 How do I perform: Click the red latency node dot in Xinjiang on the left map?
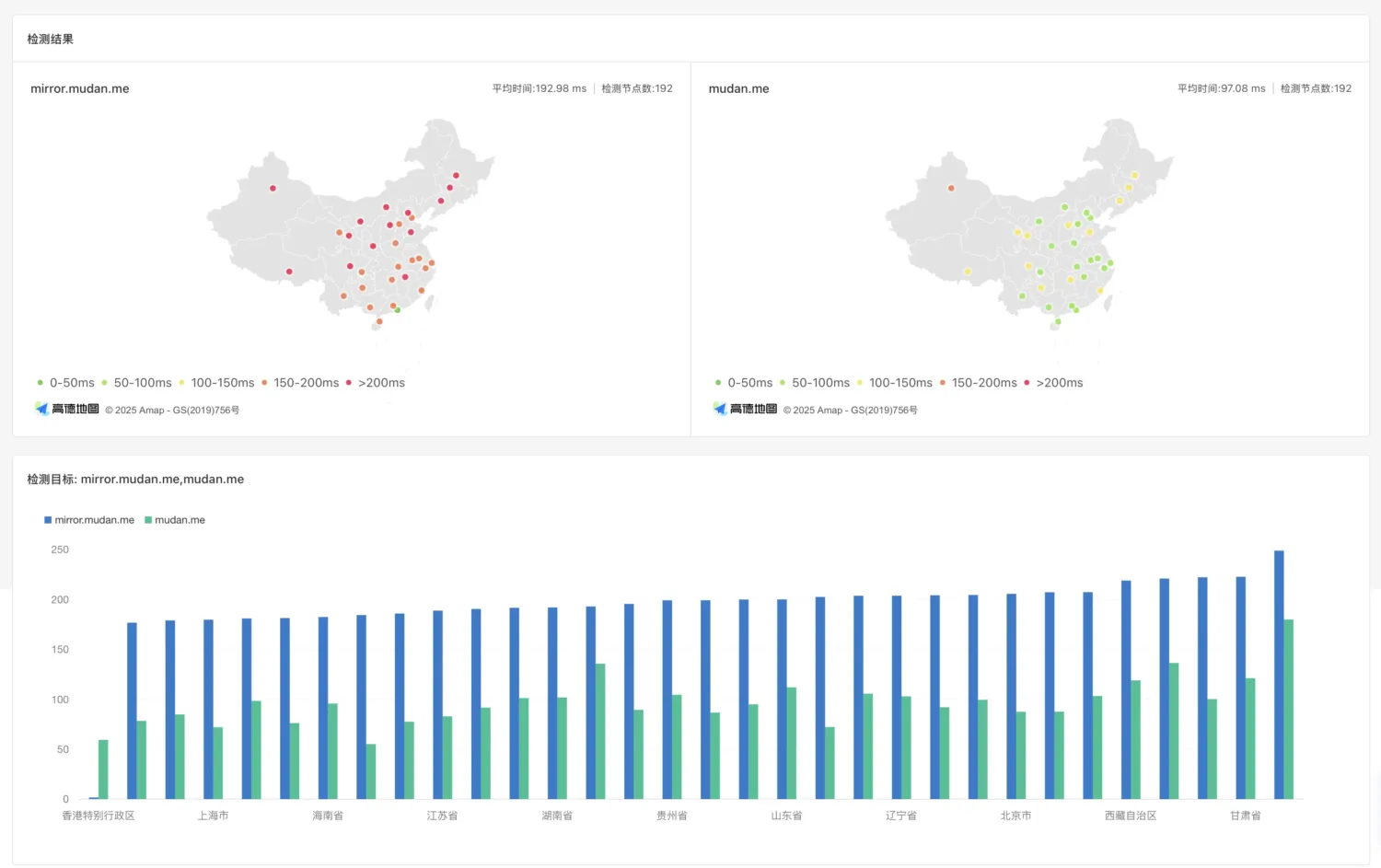tap(273, 188)
